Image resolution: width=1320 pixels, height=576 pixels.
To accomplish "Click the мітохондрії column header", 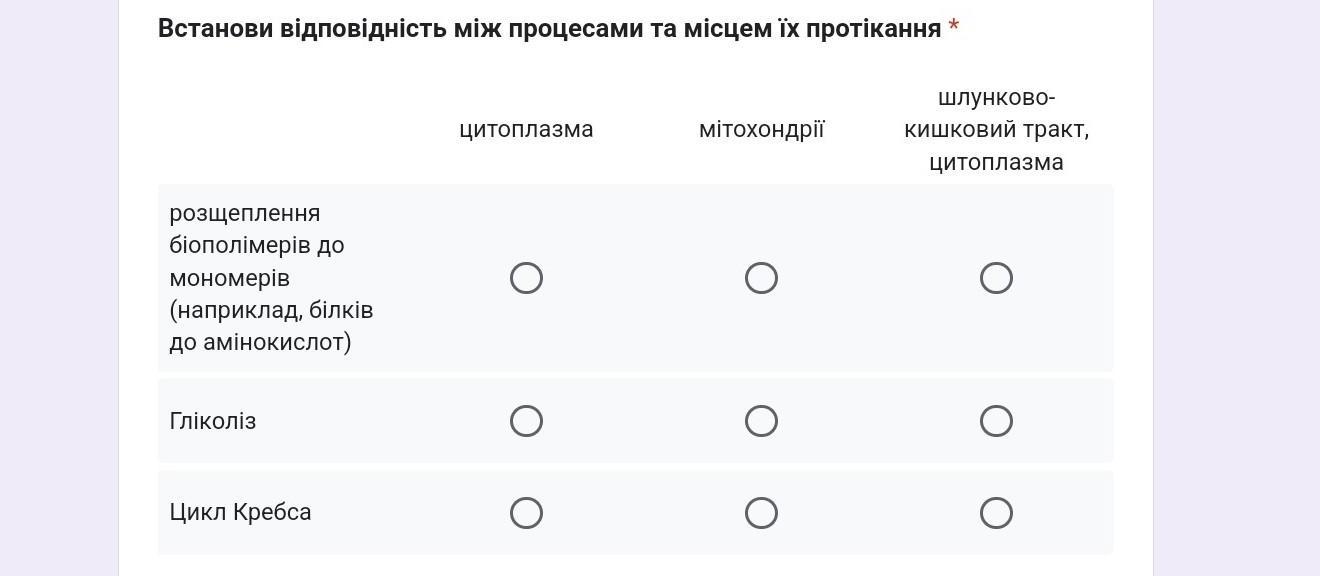I will pyautogui.click(x=761, y=130).
